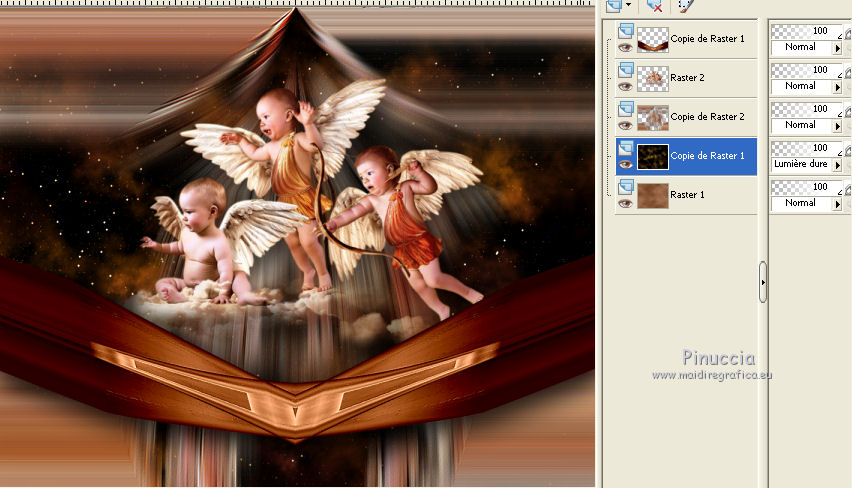Click the dark starry highlighted layer thumbnail
This screenshot has width=852, height=488.
pyautogui.click(x=653, y=157)
